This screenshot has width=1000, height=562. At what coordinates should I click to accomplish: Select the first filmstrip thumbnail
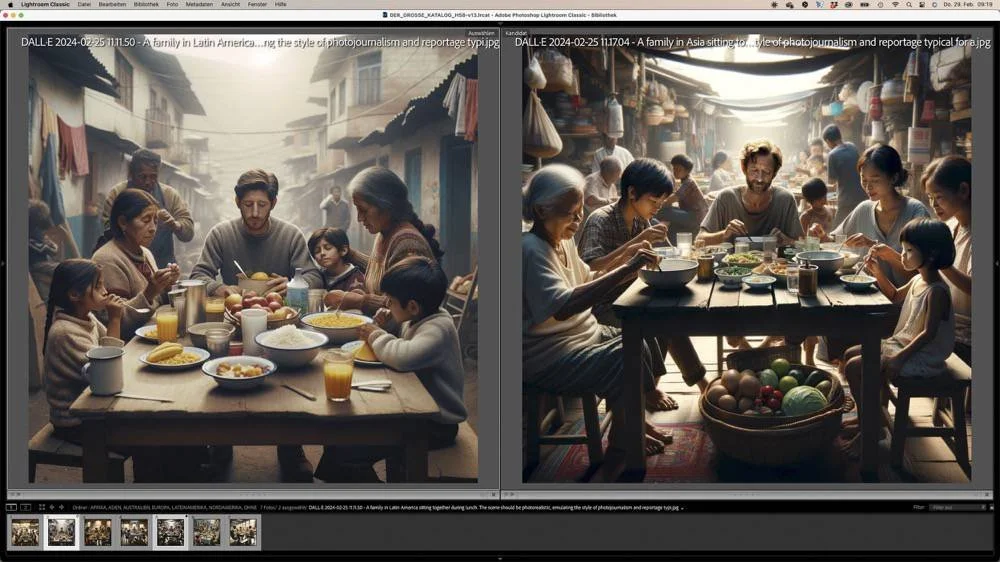coord(25,532)
